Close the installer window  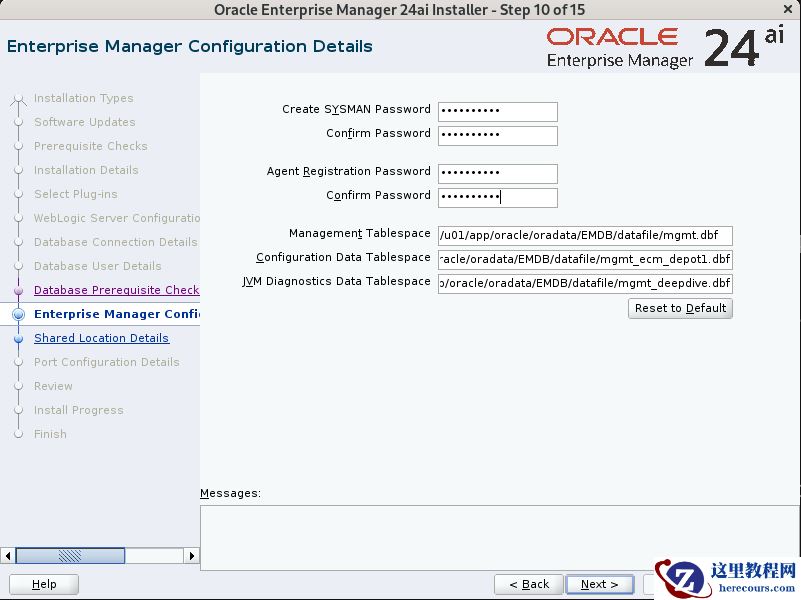788,9
